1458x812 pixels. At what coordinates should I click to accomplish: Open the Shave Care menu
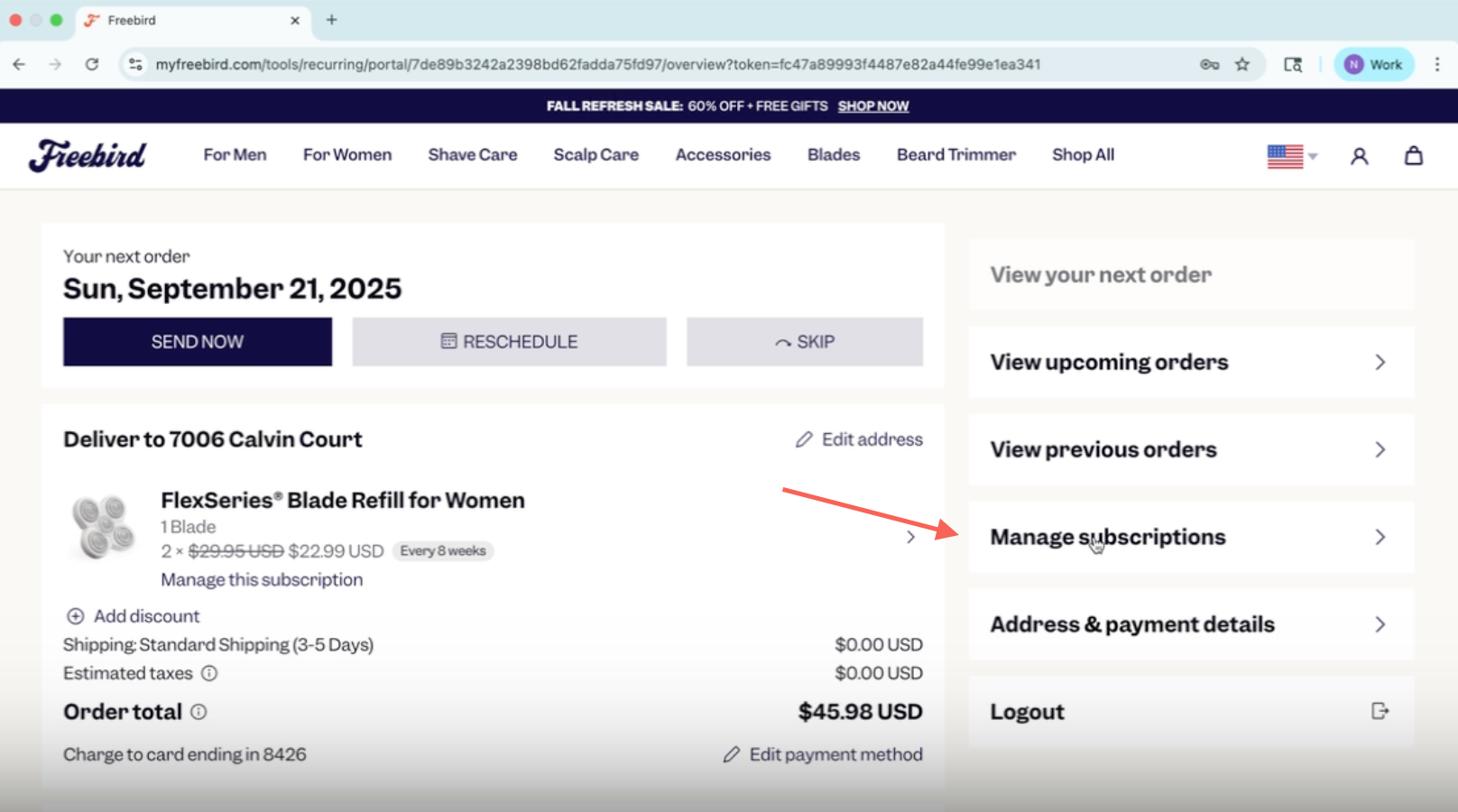(472, 155)
